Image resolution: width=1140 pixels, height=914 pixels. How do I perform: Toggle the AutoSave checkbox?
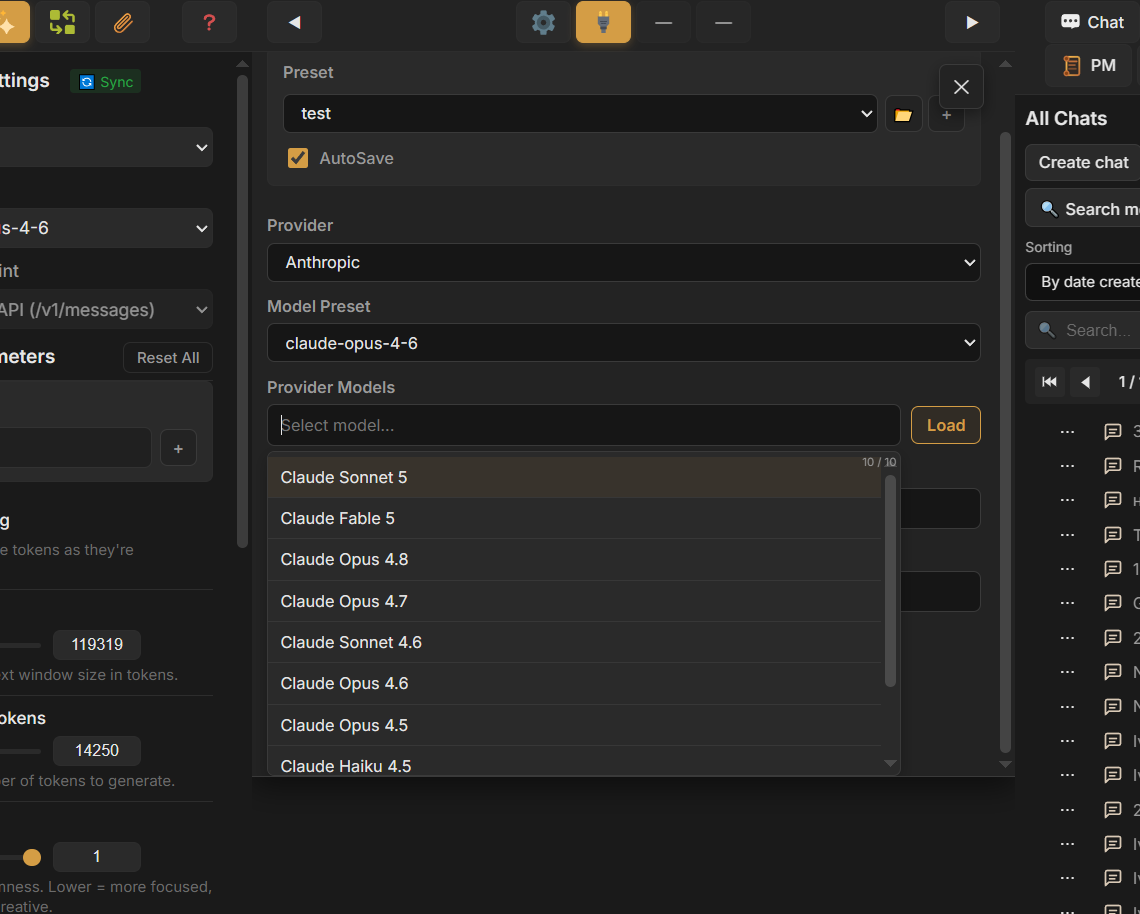[x=298, y=158]
